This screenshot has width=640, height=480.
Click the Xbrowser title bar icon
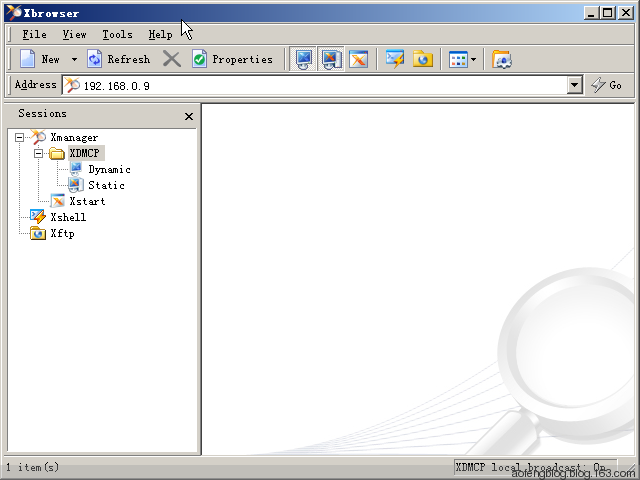pos(14,13)
